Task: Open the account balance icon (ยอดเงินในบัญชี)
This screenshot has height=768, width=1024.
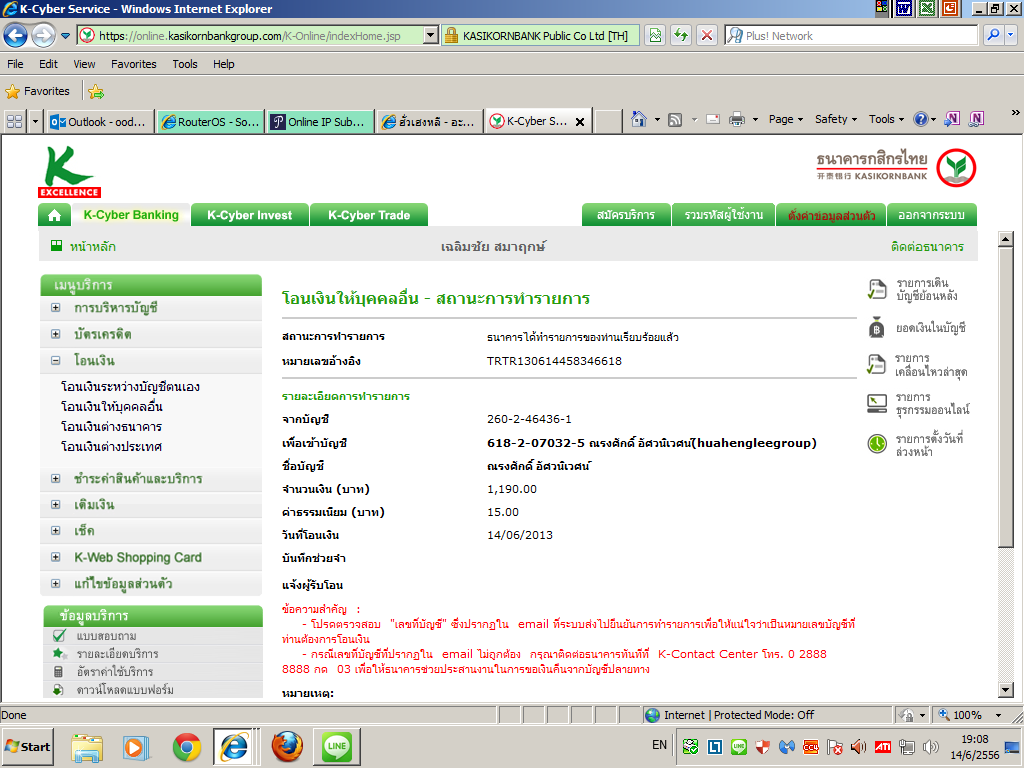Action: click(x=876, y=328)
